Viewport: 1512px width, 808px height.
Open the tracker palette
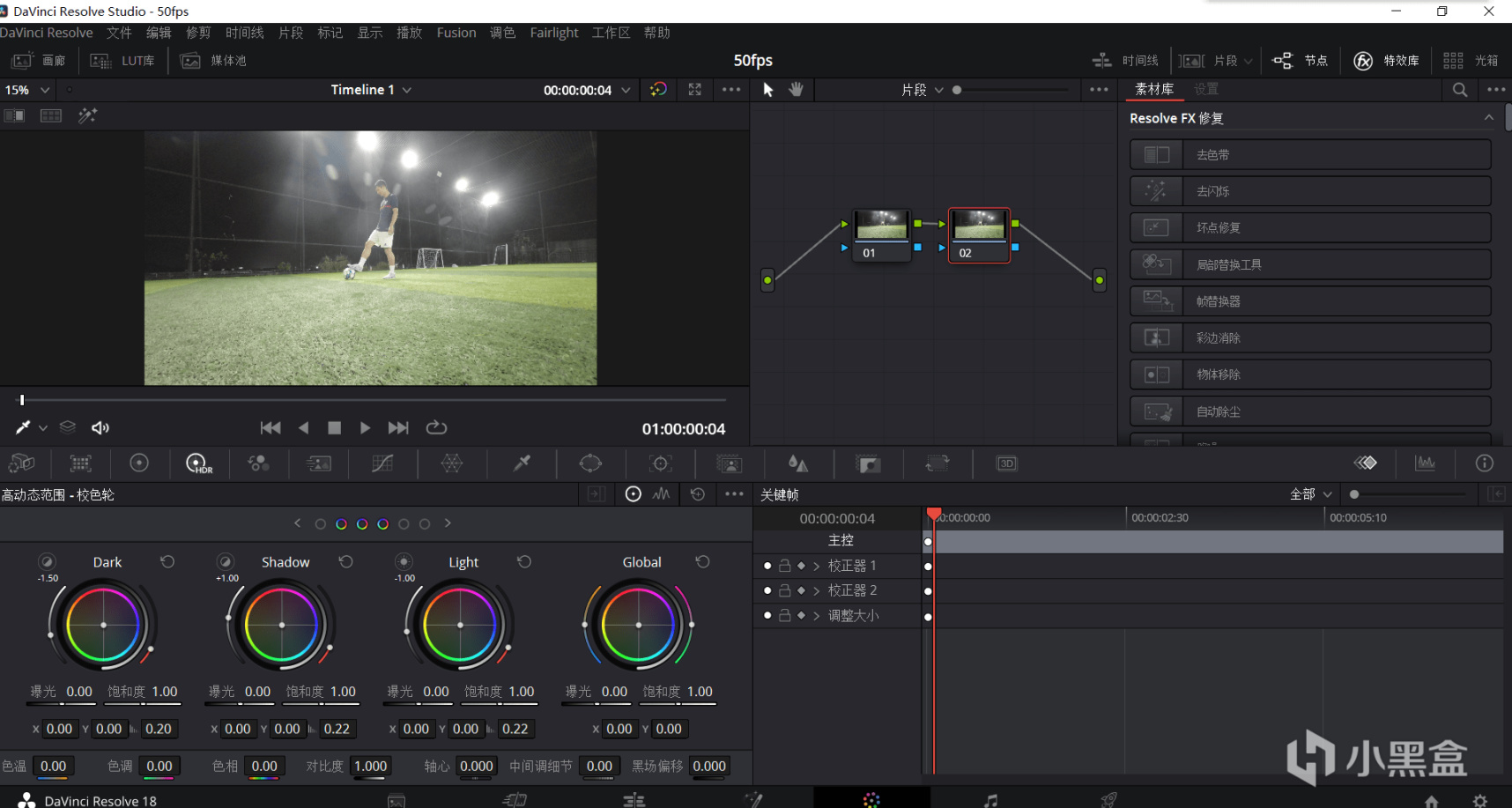coord(660,463)
